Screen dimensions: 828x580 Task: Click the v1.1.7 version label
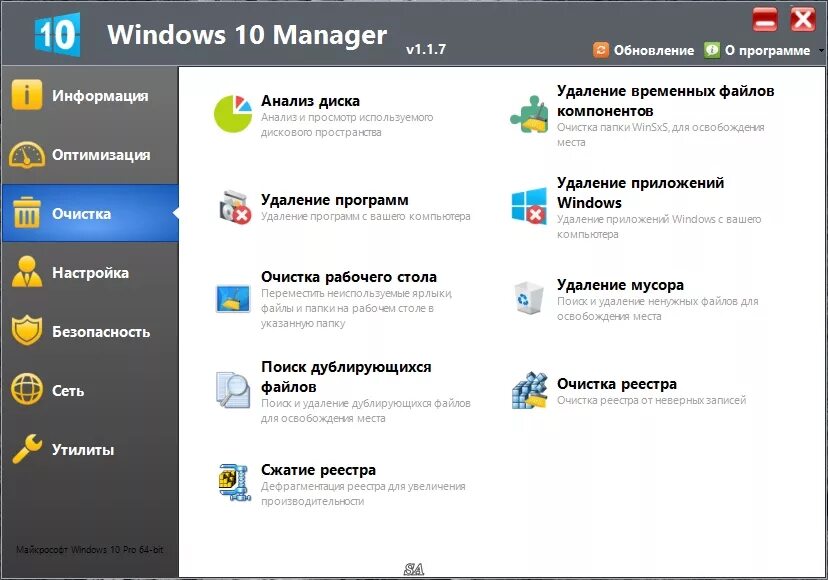pyautogui.click(x=426, y=49)
